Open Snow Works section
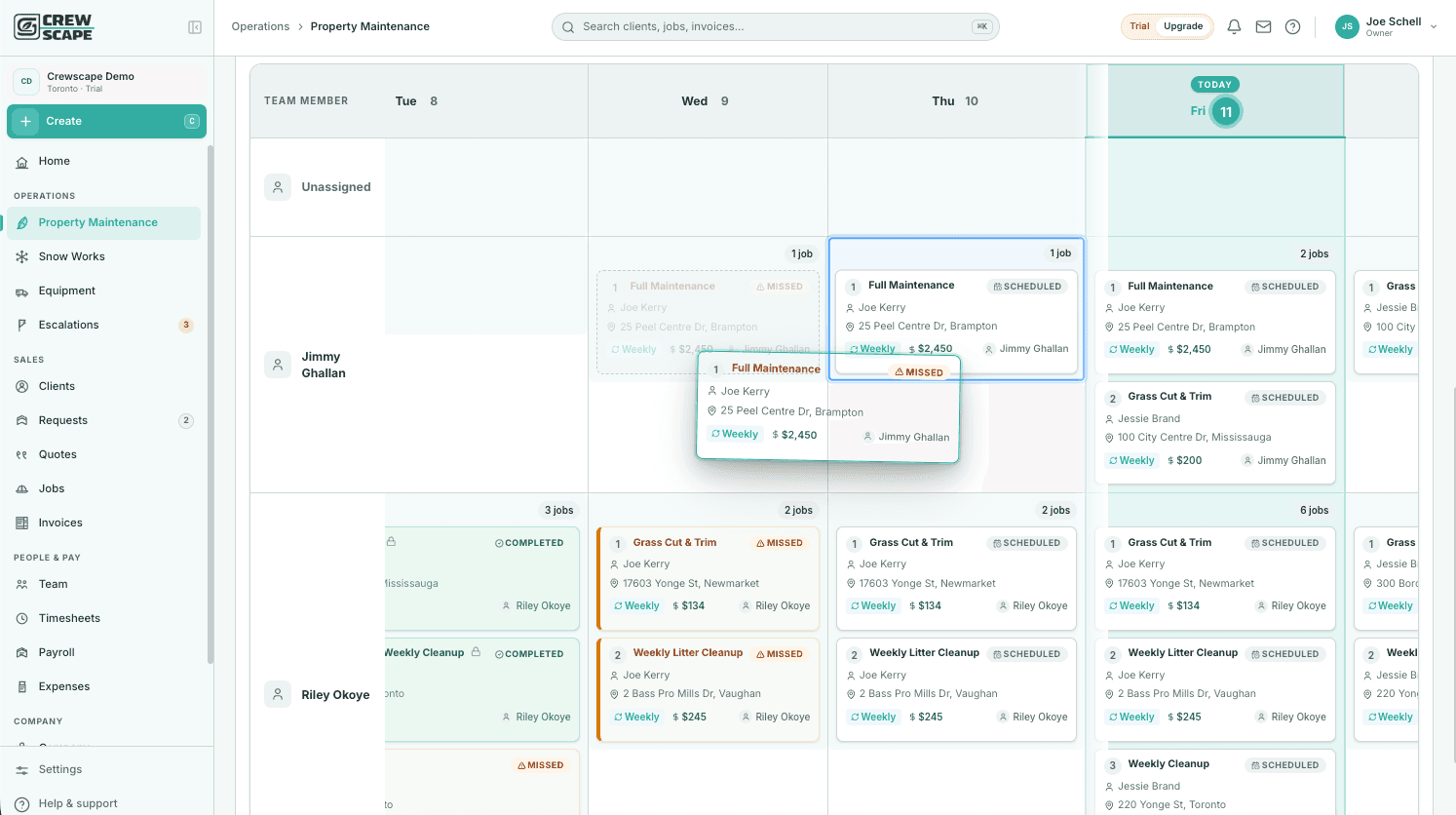This screenshot has width=1456, height=815. 103,256
